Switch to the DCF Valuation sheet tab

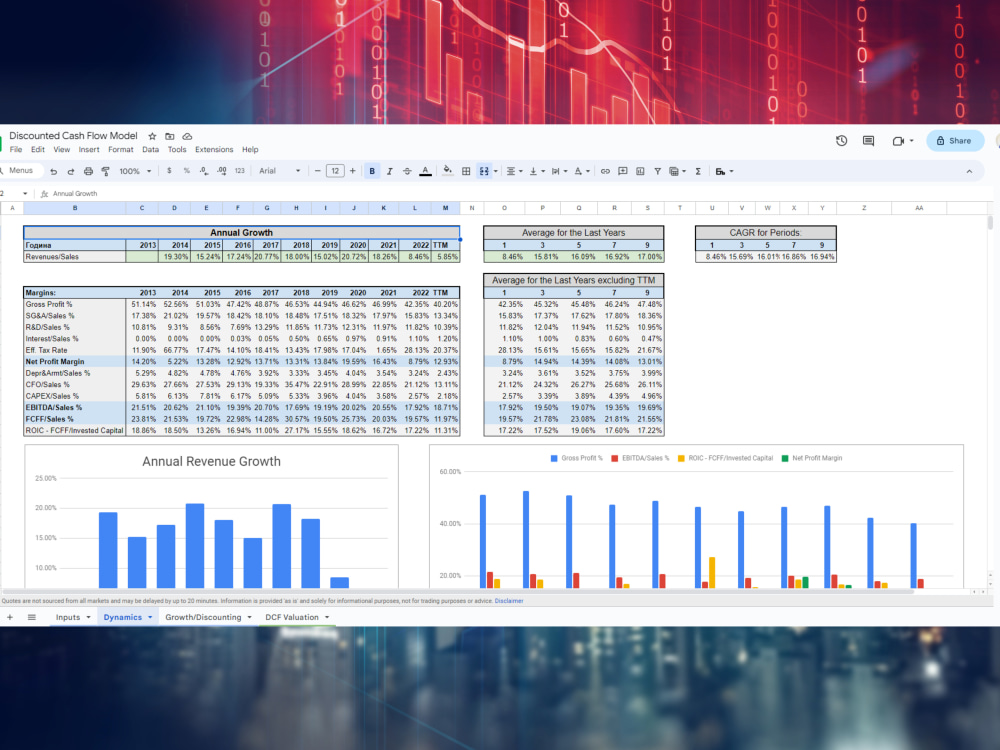coord(291,617)
